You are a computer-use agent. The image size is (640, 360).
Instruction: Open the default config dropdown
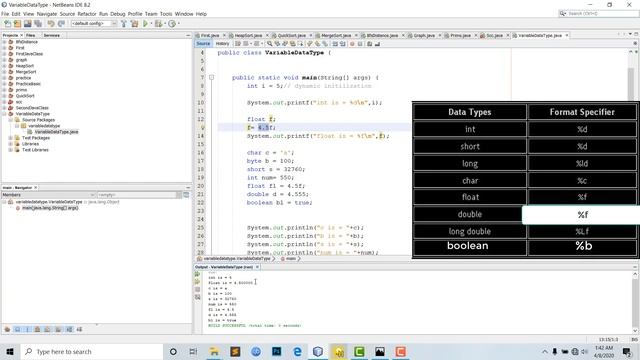(94, 24)
